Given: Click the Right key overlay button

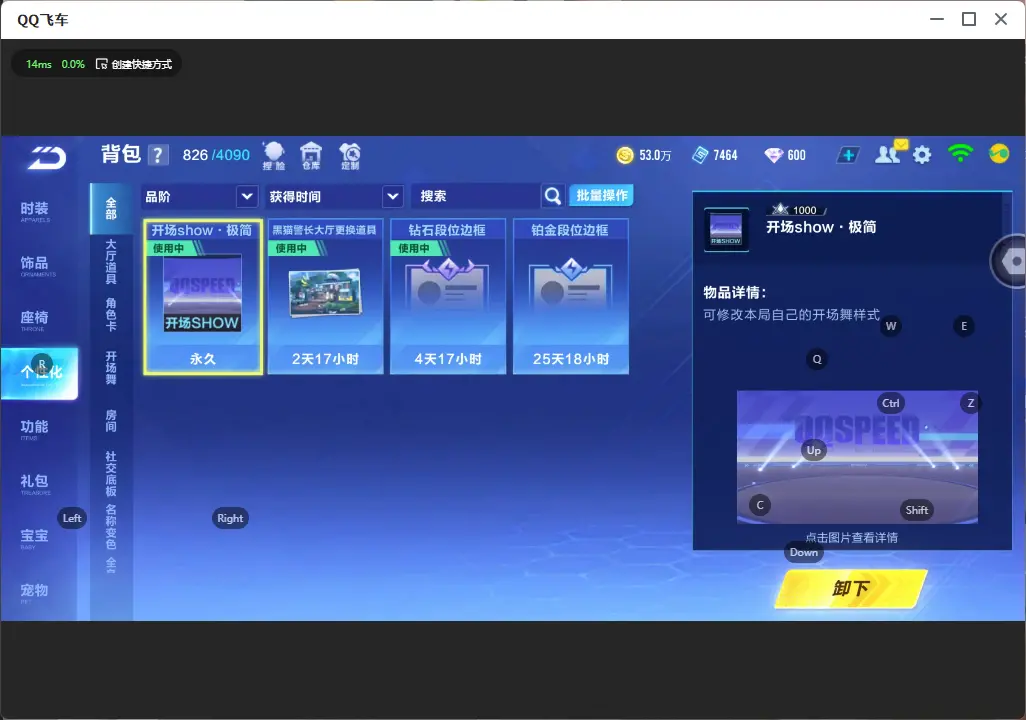Looking at the screenshot, I should click(x=230, y=518).
